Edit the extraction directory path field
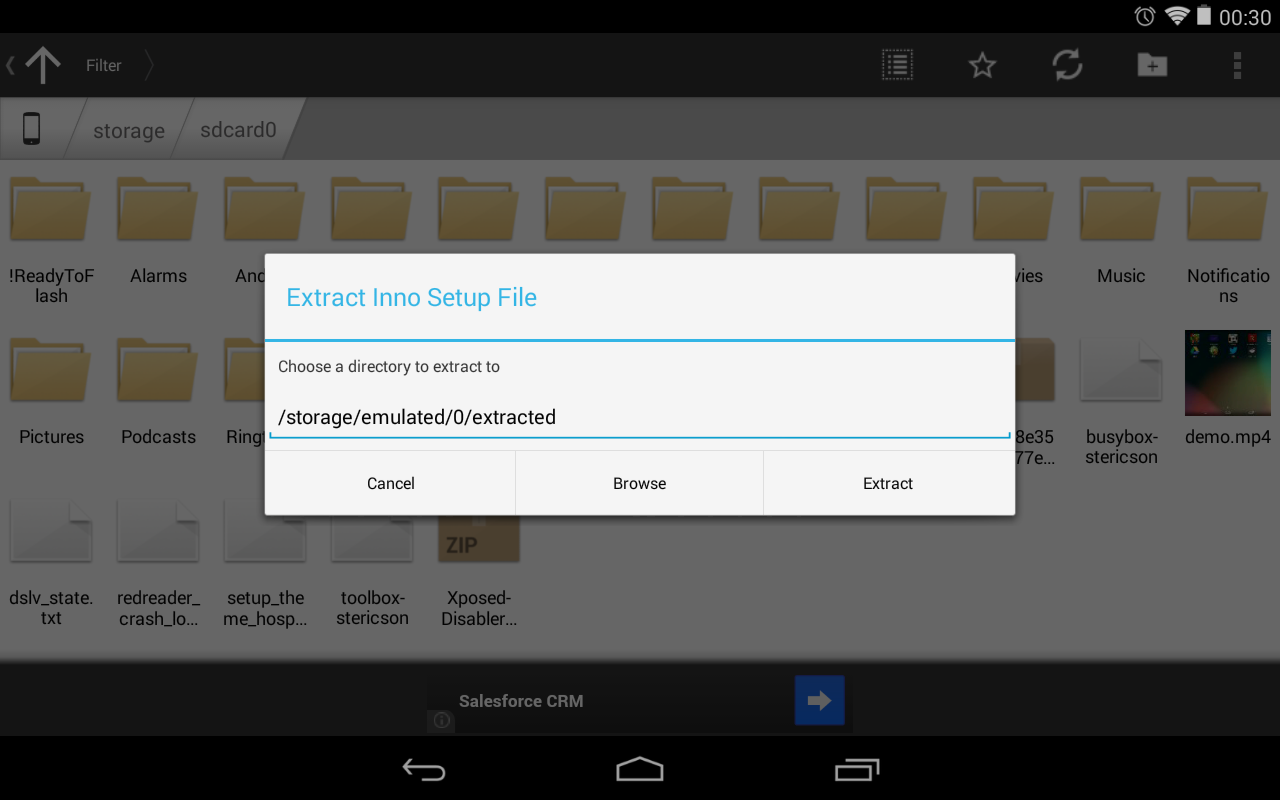 pos(640,417)
